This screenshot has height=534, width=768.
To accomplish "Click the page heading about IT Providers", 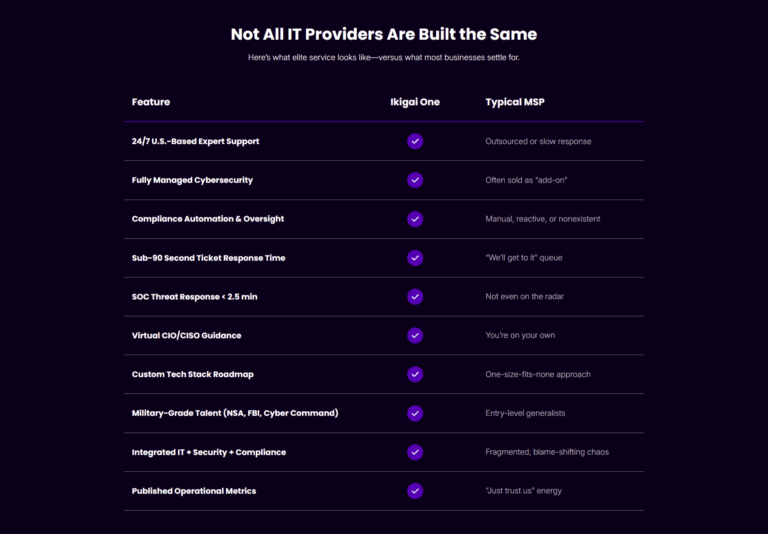I will click(384, 34).
